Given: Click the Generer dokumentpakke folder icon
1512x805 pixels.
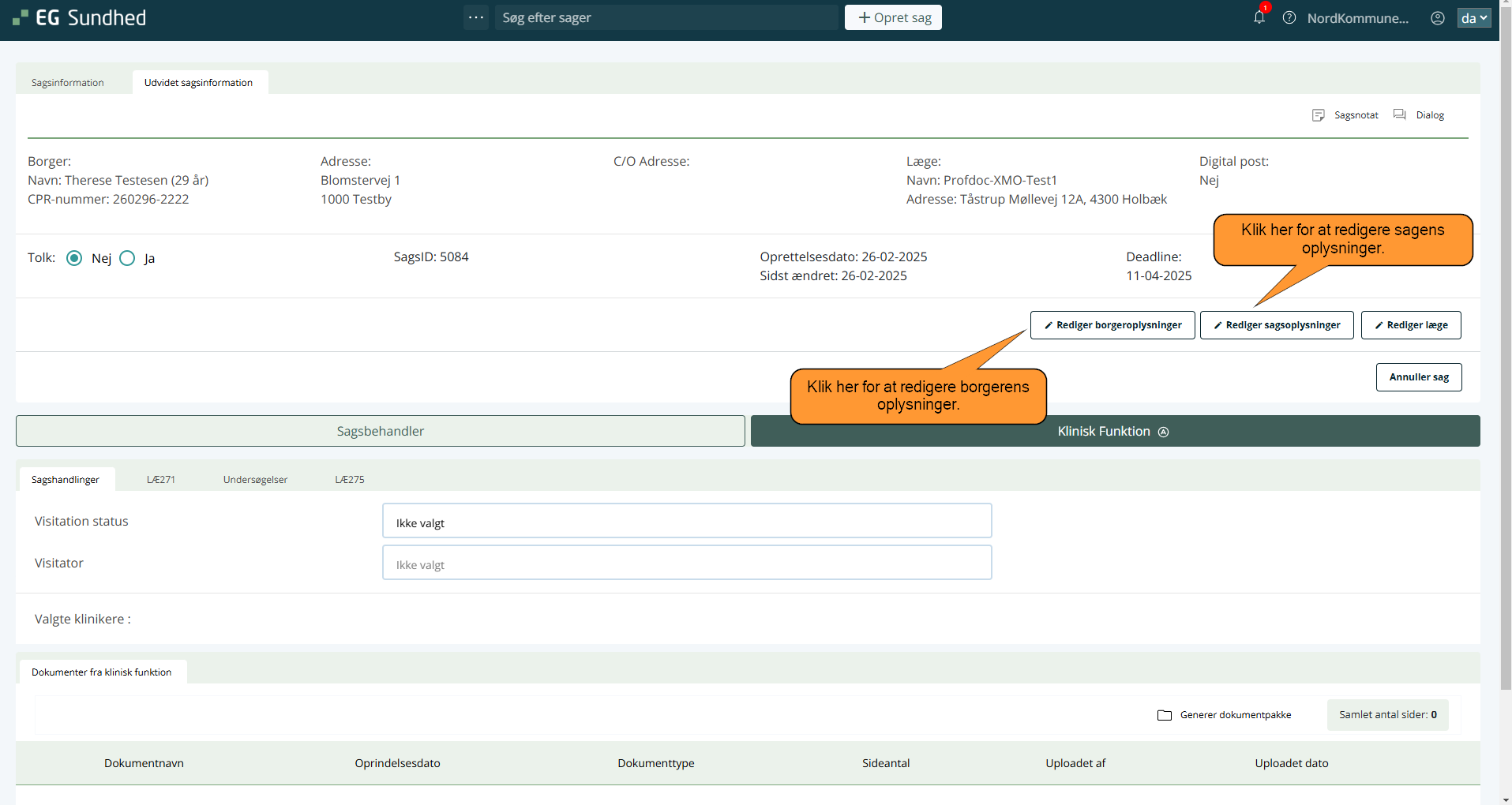Looking at the screenshot, I should (x=1164, y=715).
